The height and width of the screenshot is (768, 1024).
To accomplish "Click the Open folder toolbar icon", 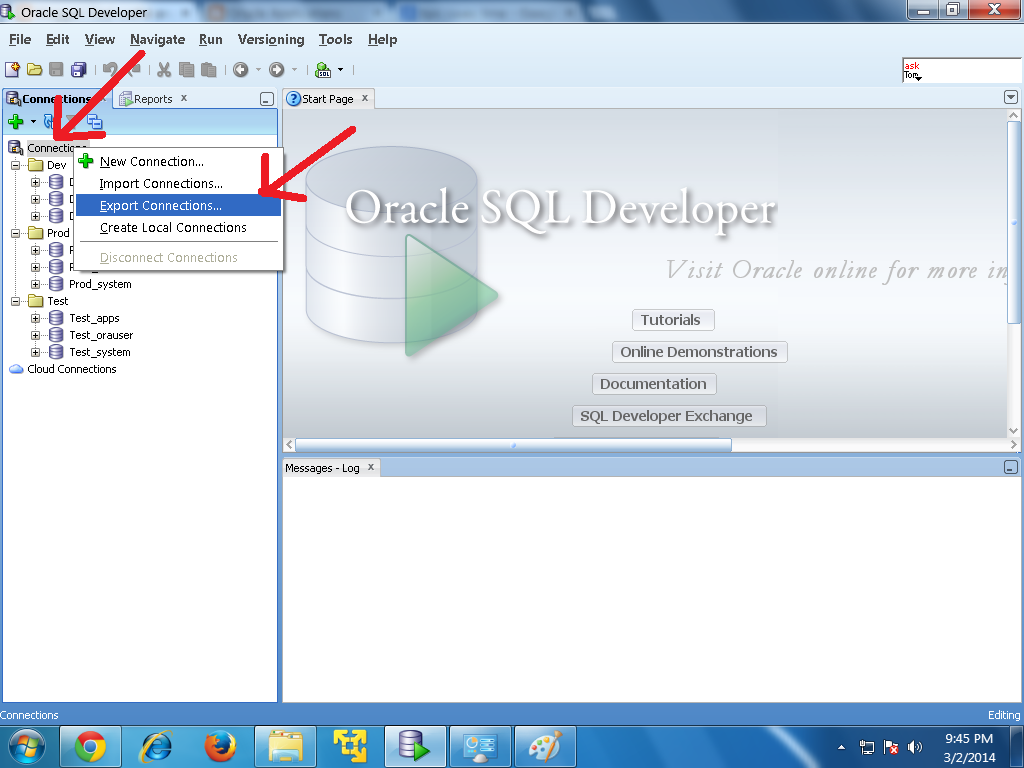I will click(35, 69).
